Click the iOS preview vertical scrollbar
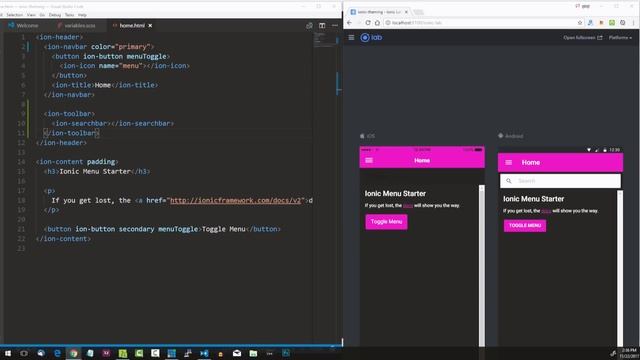This screenshot has width=640, height=360. 482,265
